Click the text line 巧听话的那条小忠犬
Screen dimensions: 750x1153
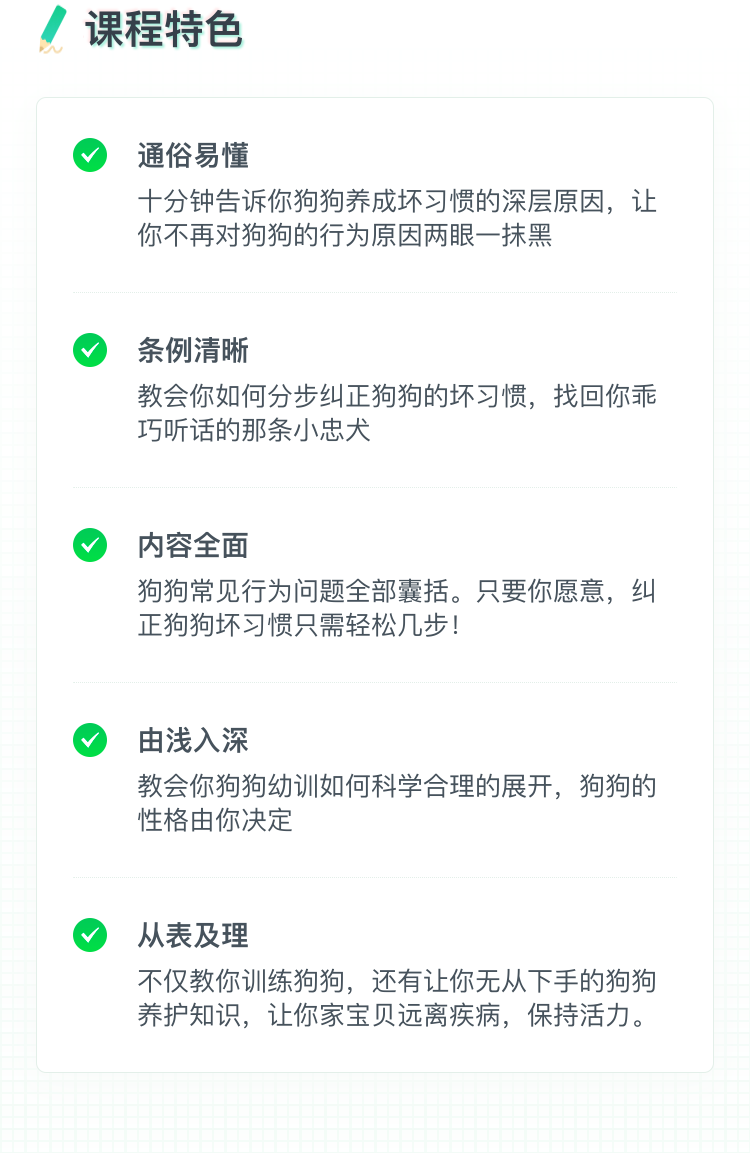coord(254,430)
